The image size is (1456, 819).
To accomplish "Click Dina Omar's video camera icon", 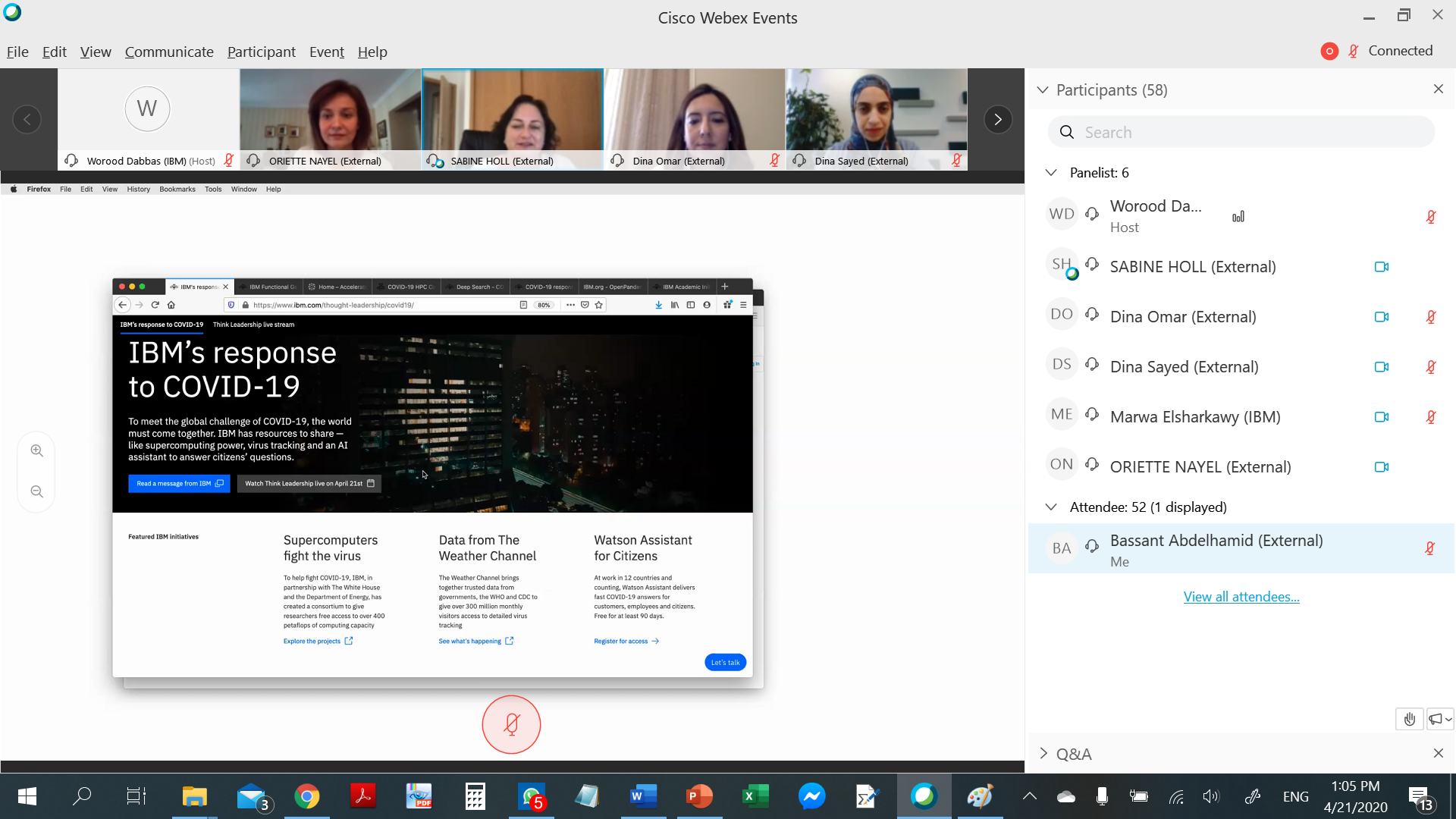I will pyautogui.click(x=1382, y=317).
